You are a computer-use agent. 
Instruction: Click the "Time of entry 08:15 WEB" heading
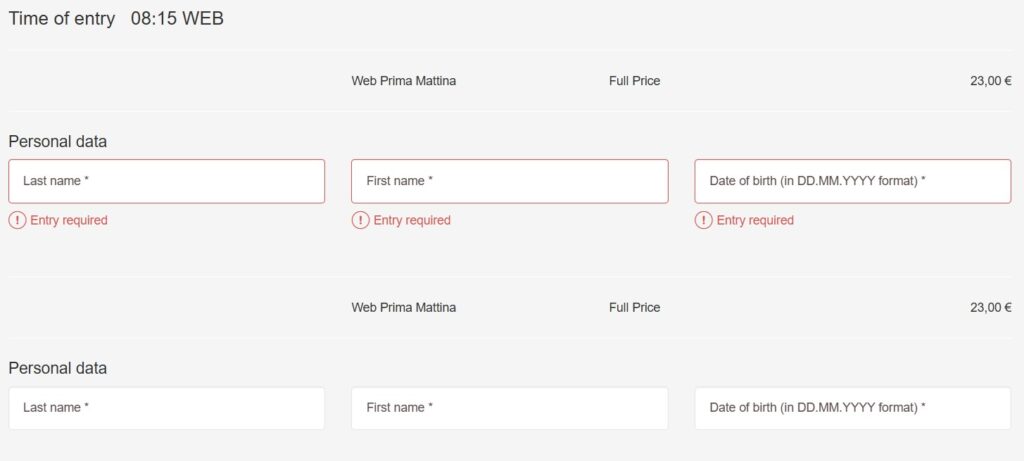tap(116, 18)
